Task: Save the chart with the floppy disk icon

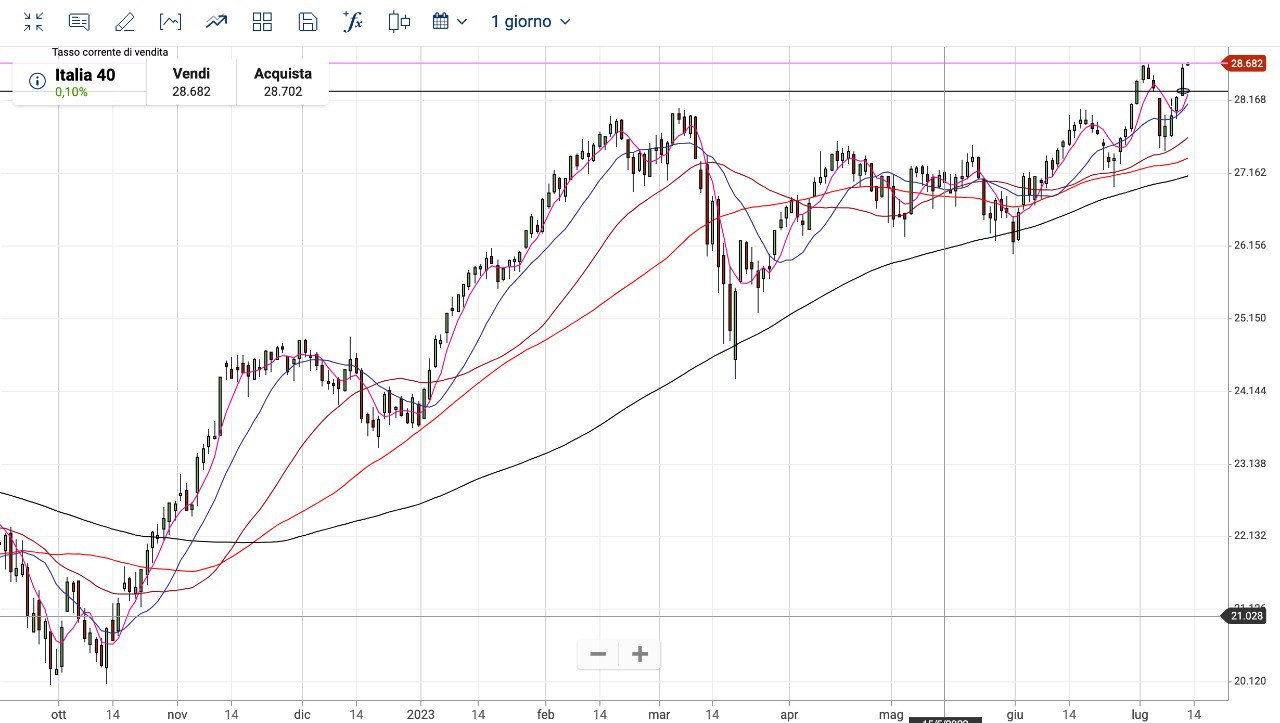Action: pyautogui.click(x=308, y=22)
